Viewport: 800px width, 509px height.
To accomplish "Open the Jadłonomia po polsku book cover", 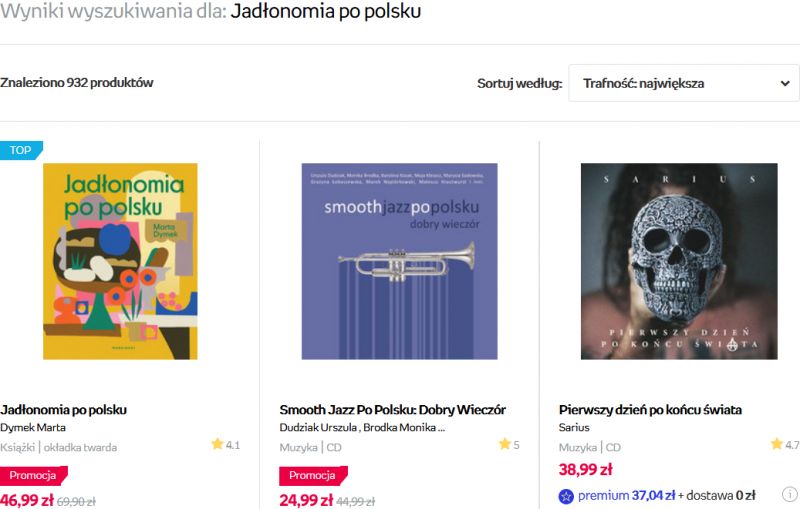I will click(x=120, y=261).
